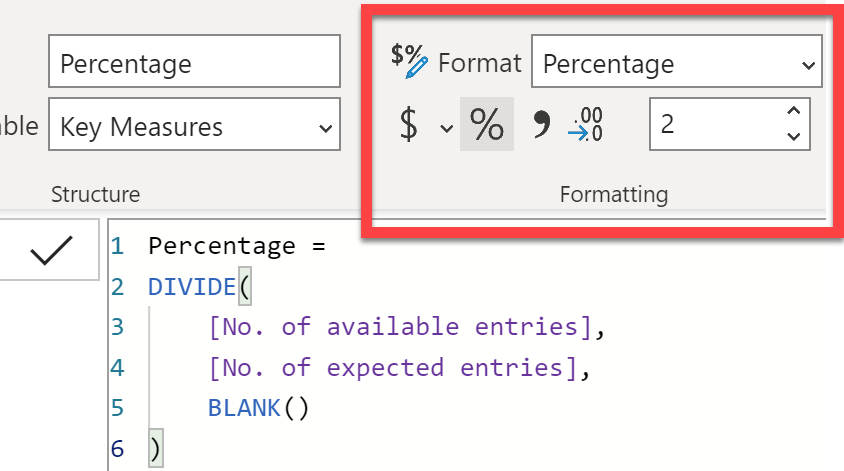Click line number 1 in formula editor

tap(117, 247)
